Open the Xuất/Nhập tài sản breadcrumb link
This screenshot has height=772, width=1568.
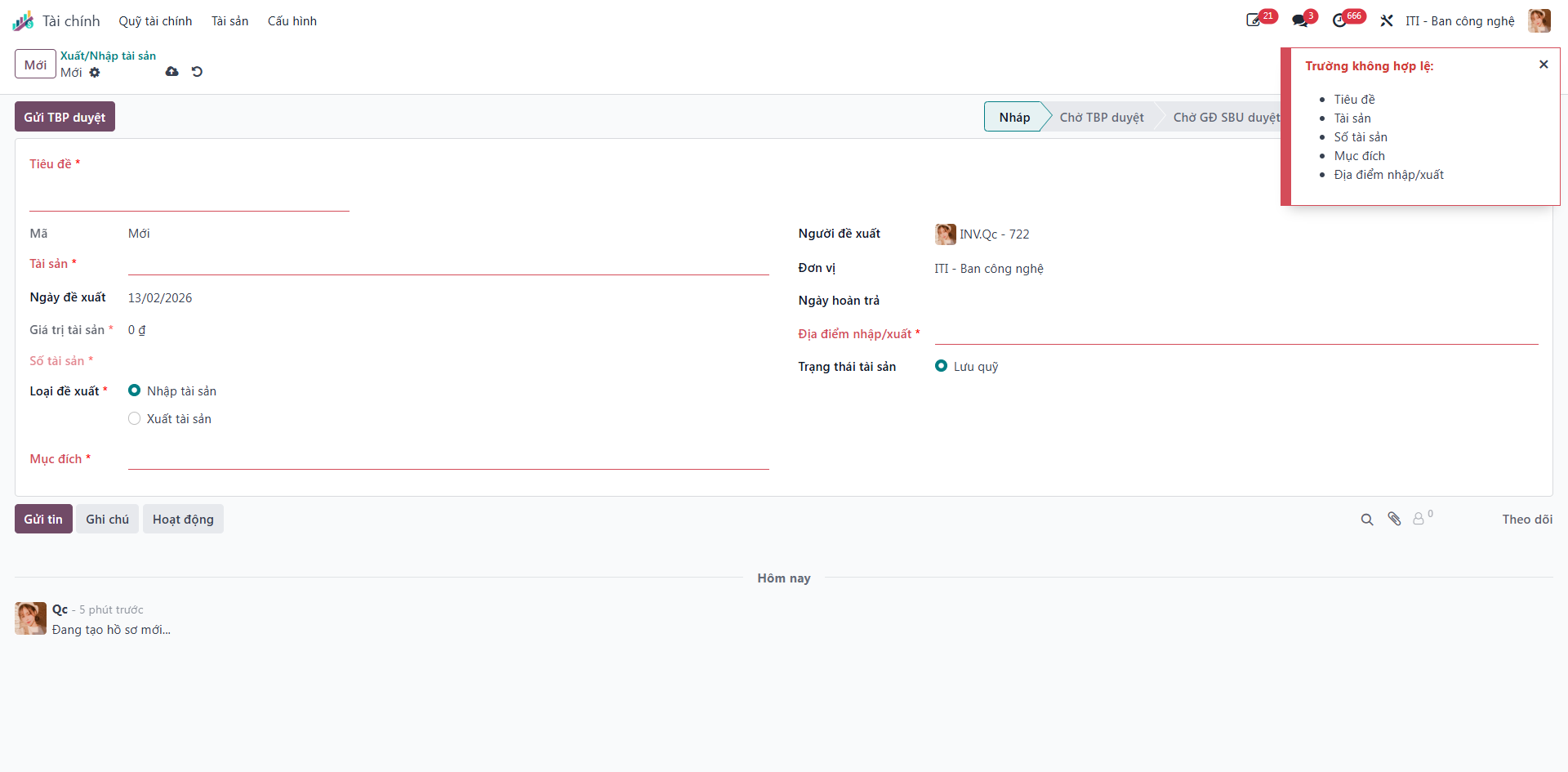(x=108, y=56)
